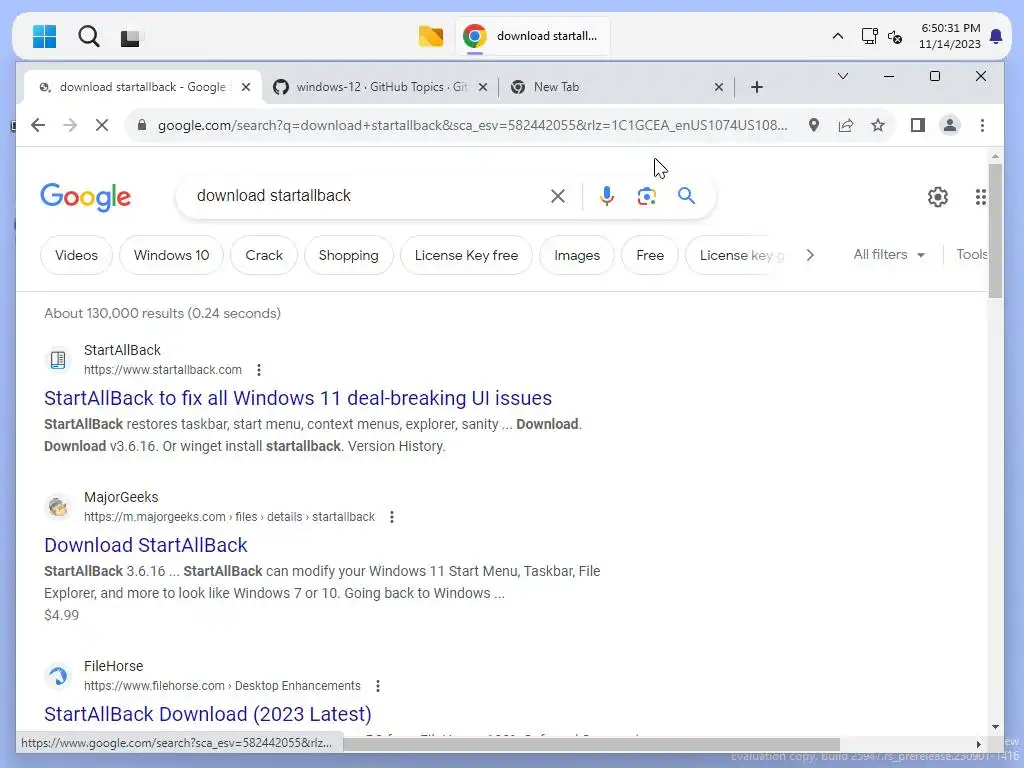Open the Download StartAllBack MajorGeeks link
The image size is (1024, 768).
click(146, 545)
